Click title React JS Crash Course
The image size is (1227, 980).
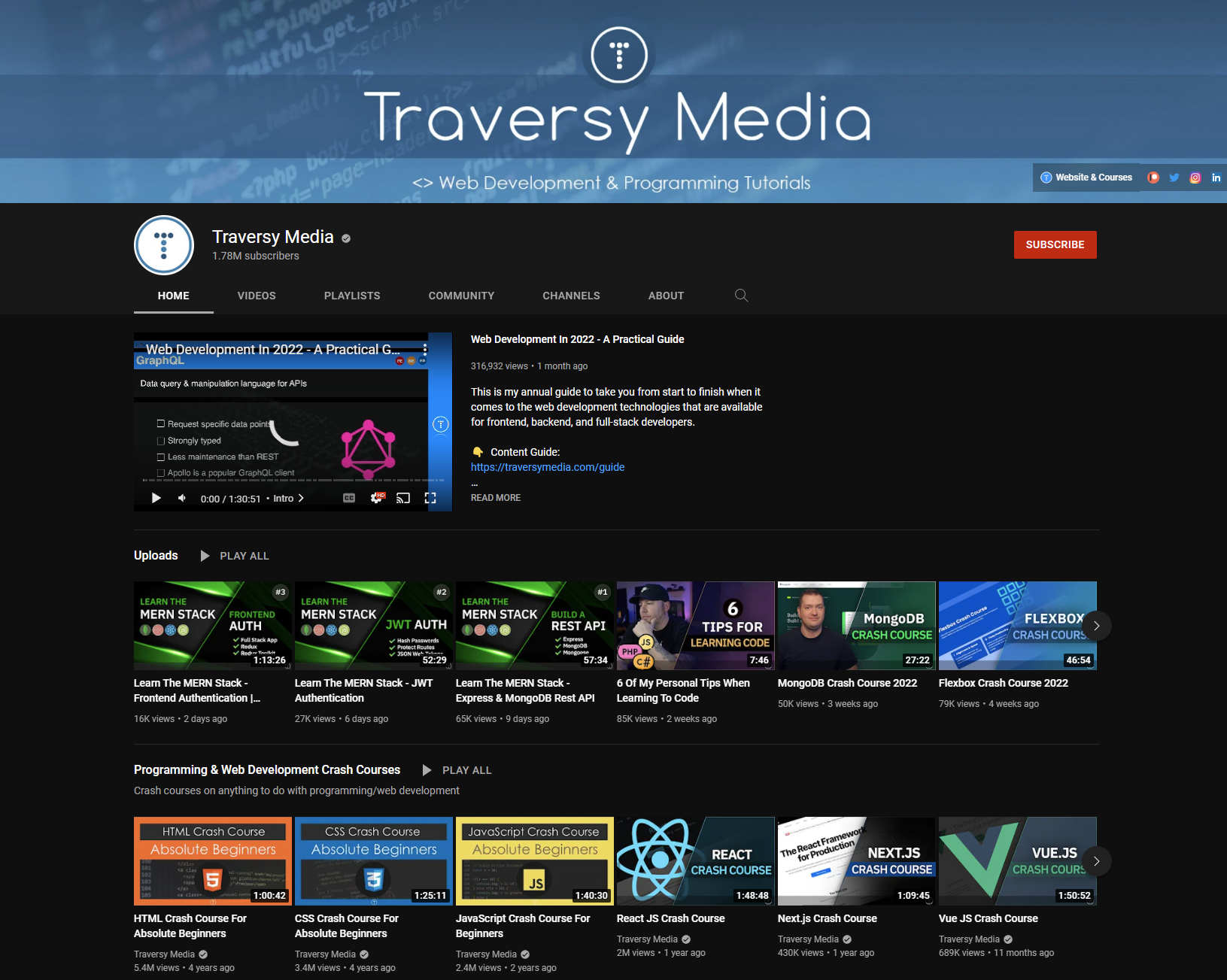pos(671,918)
